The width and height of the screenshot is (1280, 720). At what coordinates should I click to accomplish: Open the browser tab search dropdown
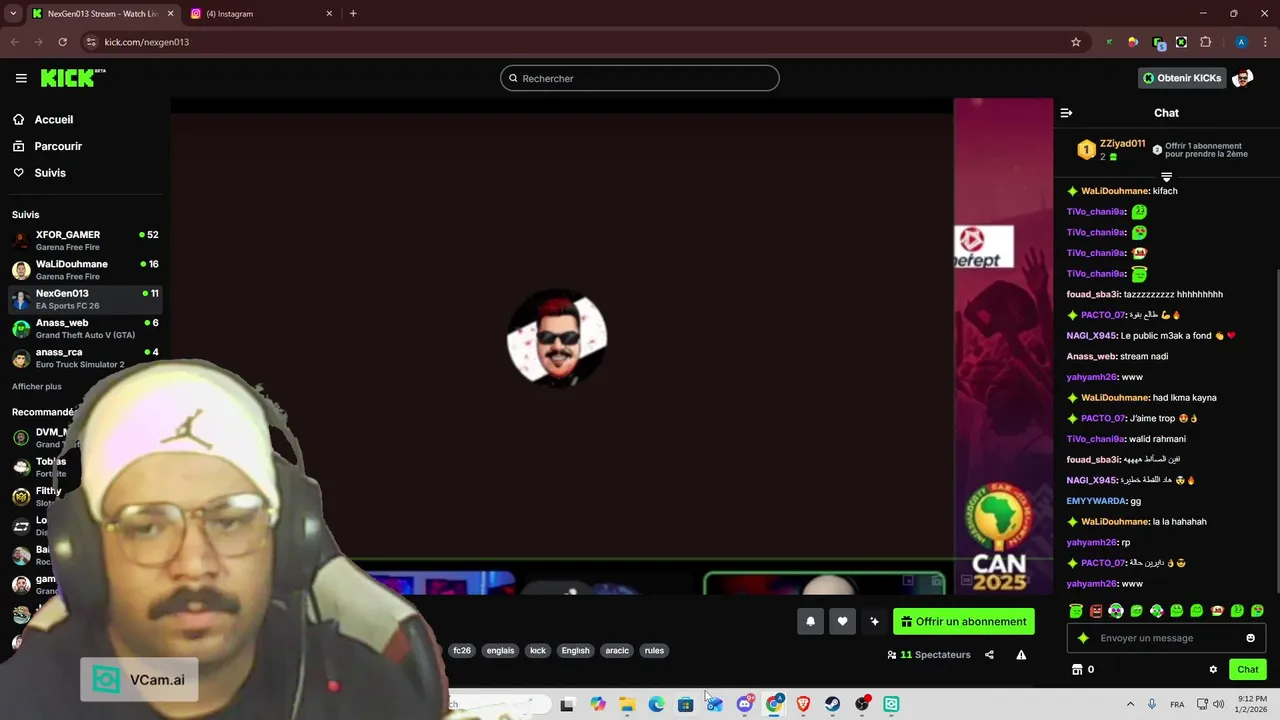coord(12,14)
